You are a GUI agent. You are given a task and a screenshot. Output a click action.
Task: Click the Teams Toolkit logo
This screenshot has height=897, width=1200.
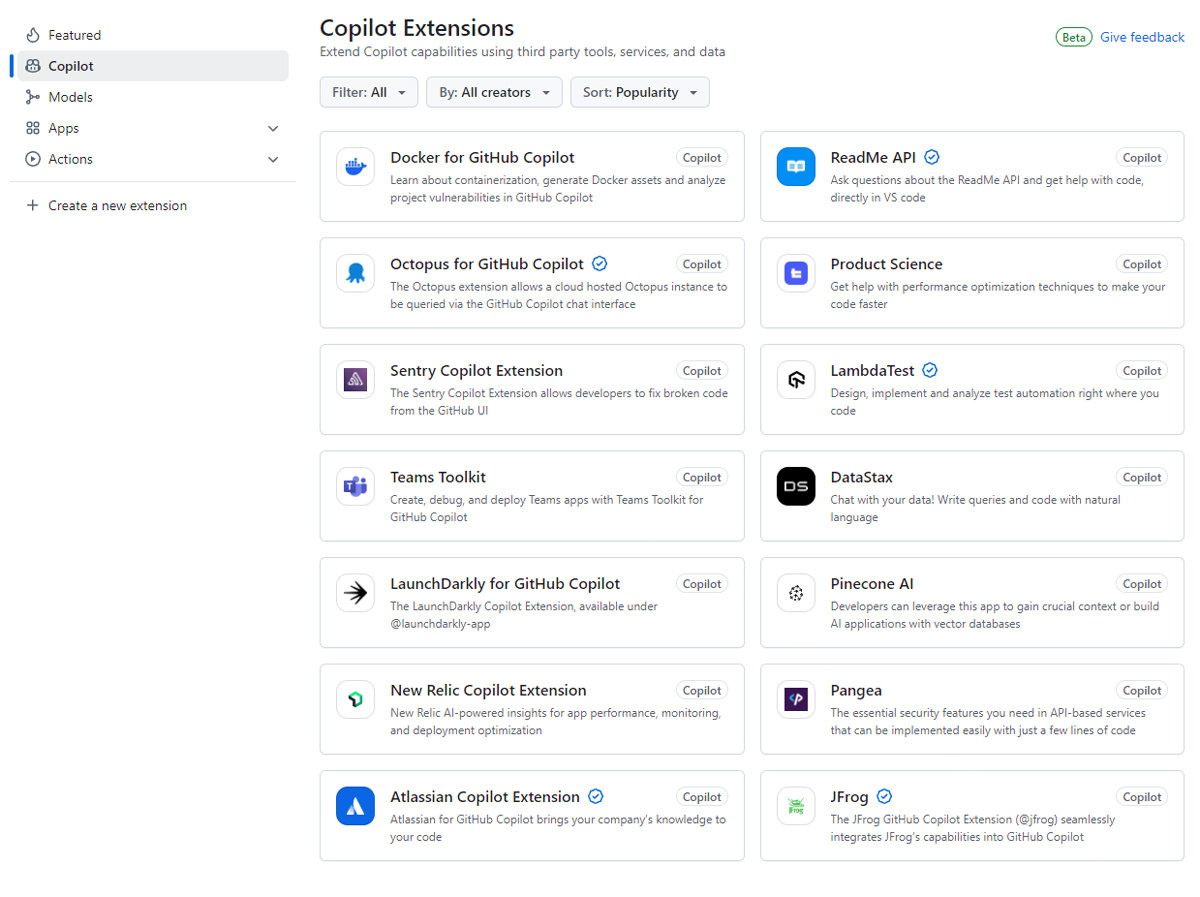tap(355, 486)
